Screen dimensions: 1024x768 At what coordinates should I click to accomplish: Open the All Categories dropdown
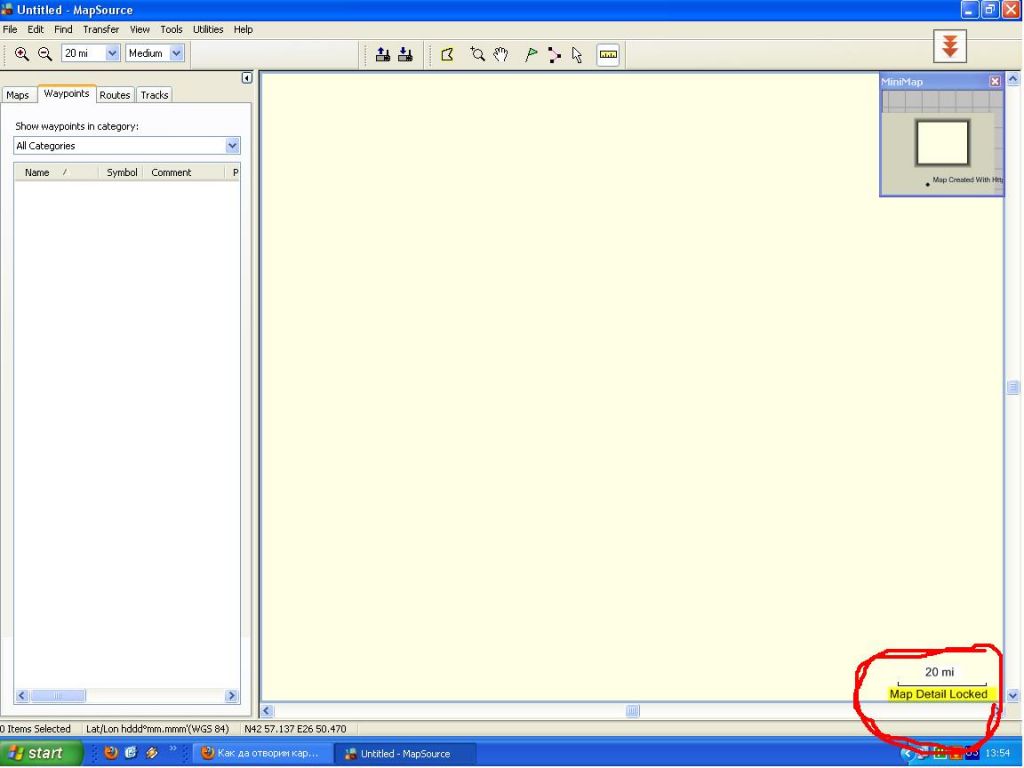click(232, 146)
